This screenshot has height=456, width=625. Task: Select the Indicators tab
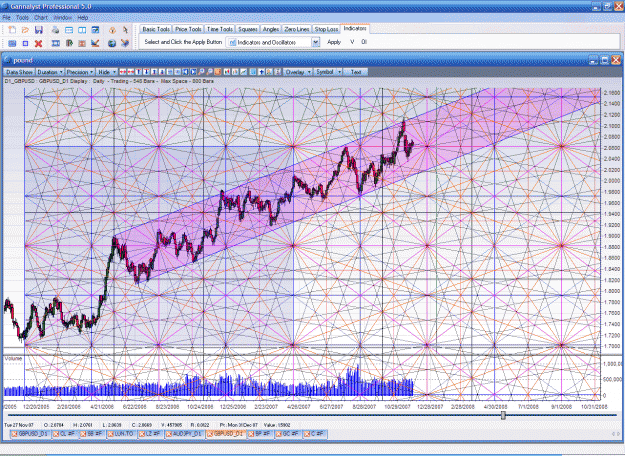pyautogui.click(x=355, y=28)
